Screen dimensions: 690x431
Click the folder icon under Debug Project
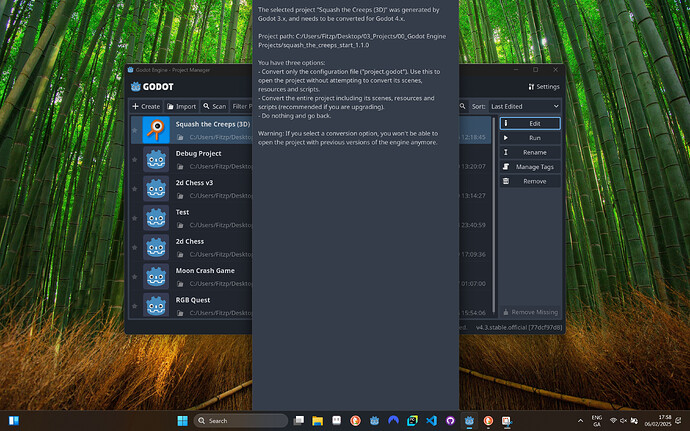(x=180, y=166)
